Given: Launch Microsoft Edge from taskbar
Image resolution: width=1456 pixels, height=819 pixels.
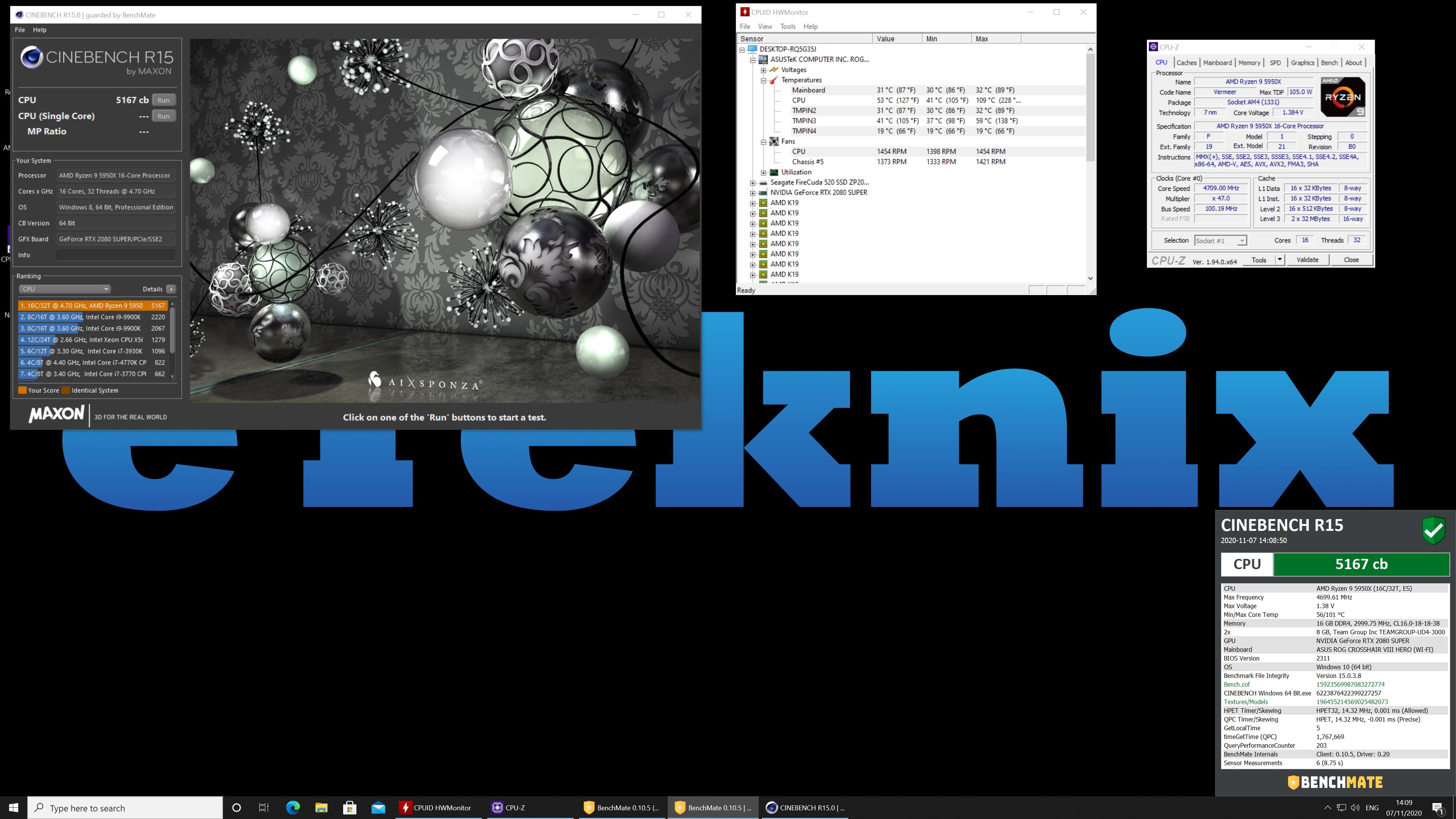Looking at the screenshot, I should click(x=293, y=808).
